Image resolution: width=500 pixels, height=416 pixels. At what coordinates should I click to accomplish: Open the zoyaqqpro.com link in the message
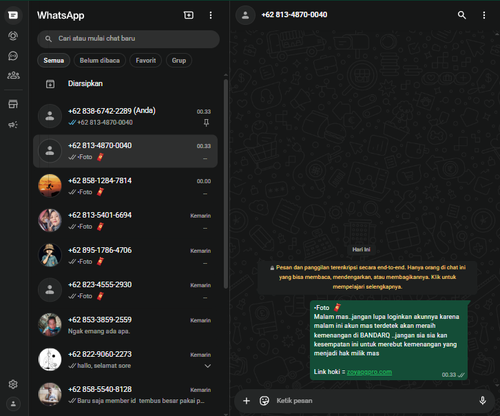tap(369, 372)
